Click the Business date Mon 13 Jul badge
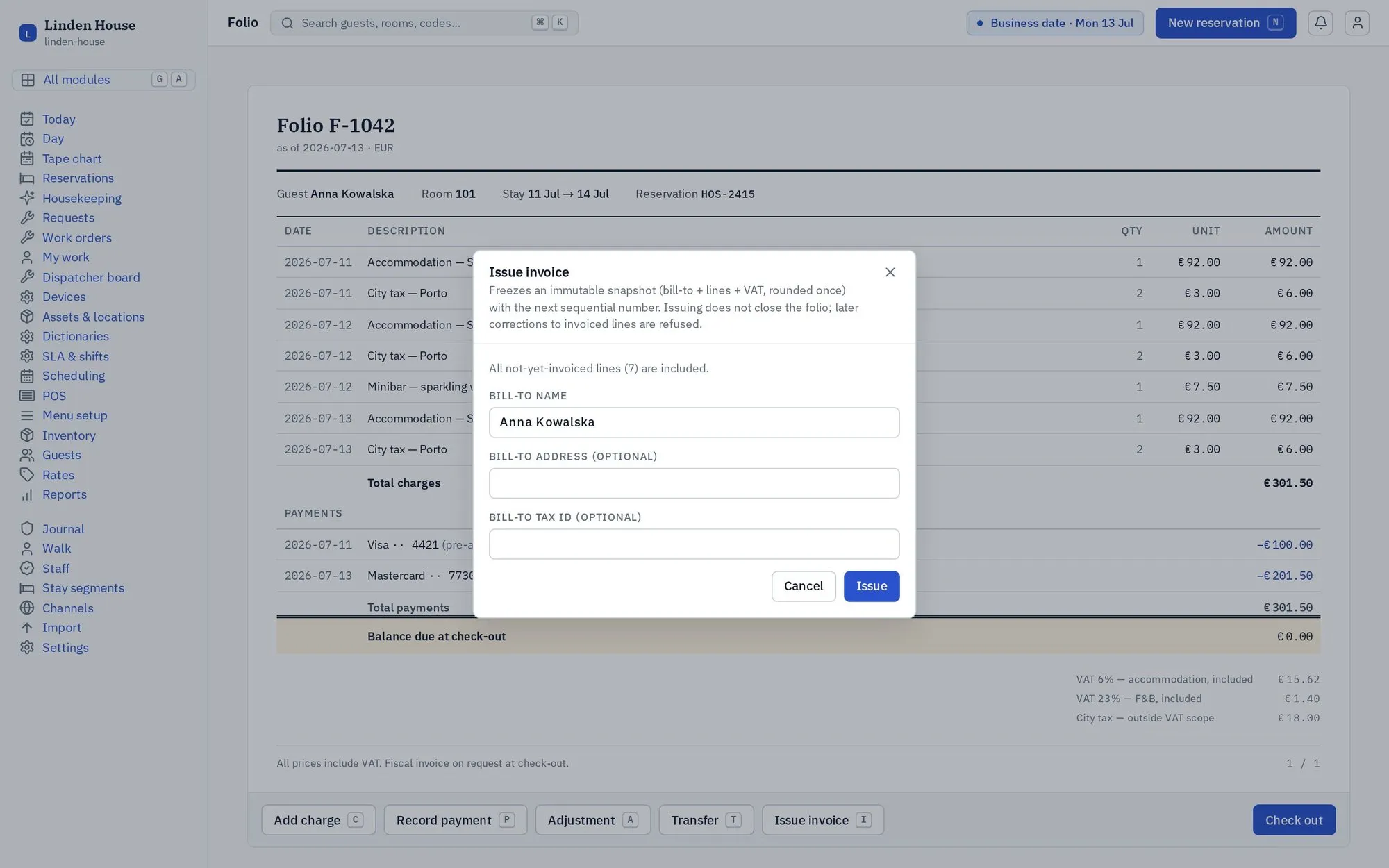Viewport: 1389px width, 868px height. (x=1054, y=23)
